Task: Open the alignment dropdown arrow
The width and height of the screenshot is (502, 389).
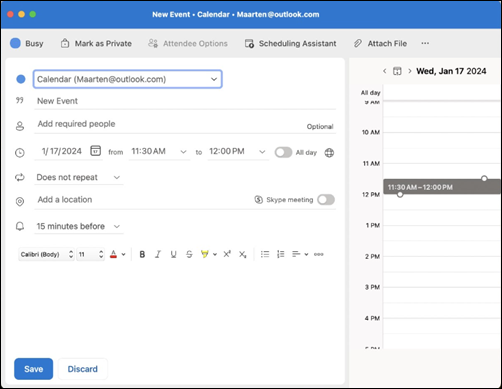Action: [306, 255]
